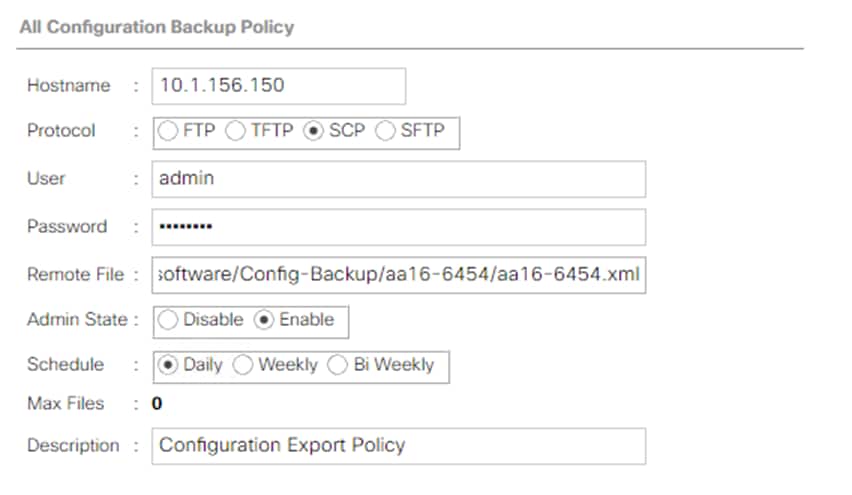Image resolution: width=852 pixels, height=495 pixels.
Task: Click the Admin State label
Action: [77, 321]
